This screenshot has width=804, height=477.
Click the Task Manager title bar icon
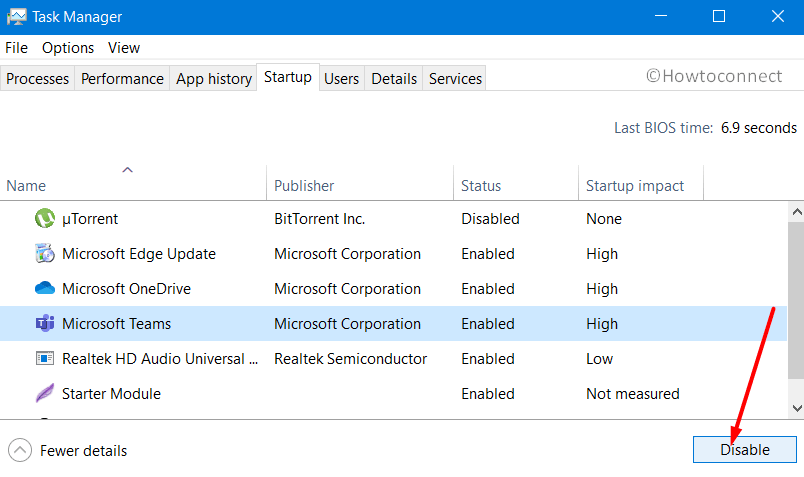16,16
